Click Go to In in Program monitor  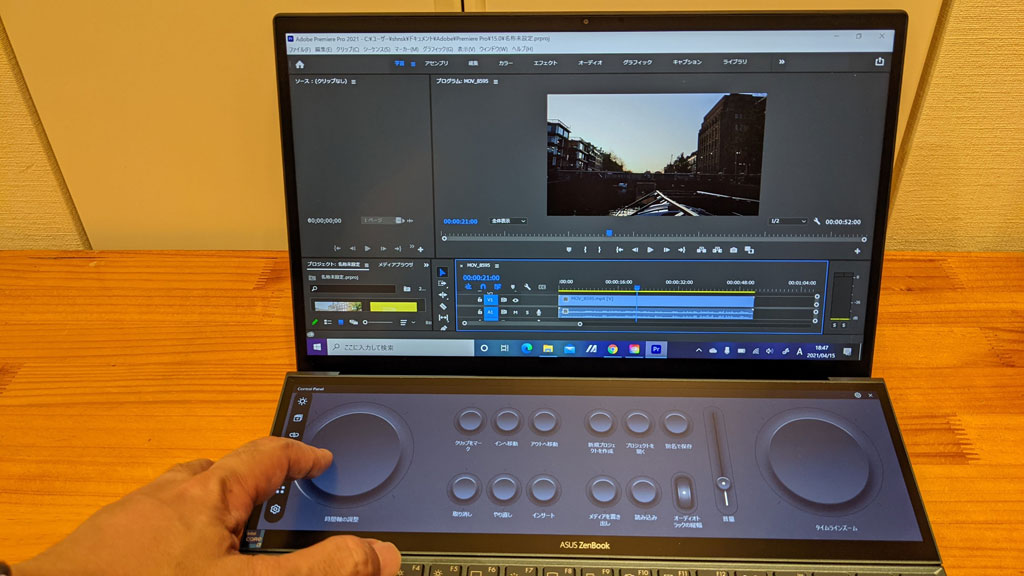(619, 249)
